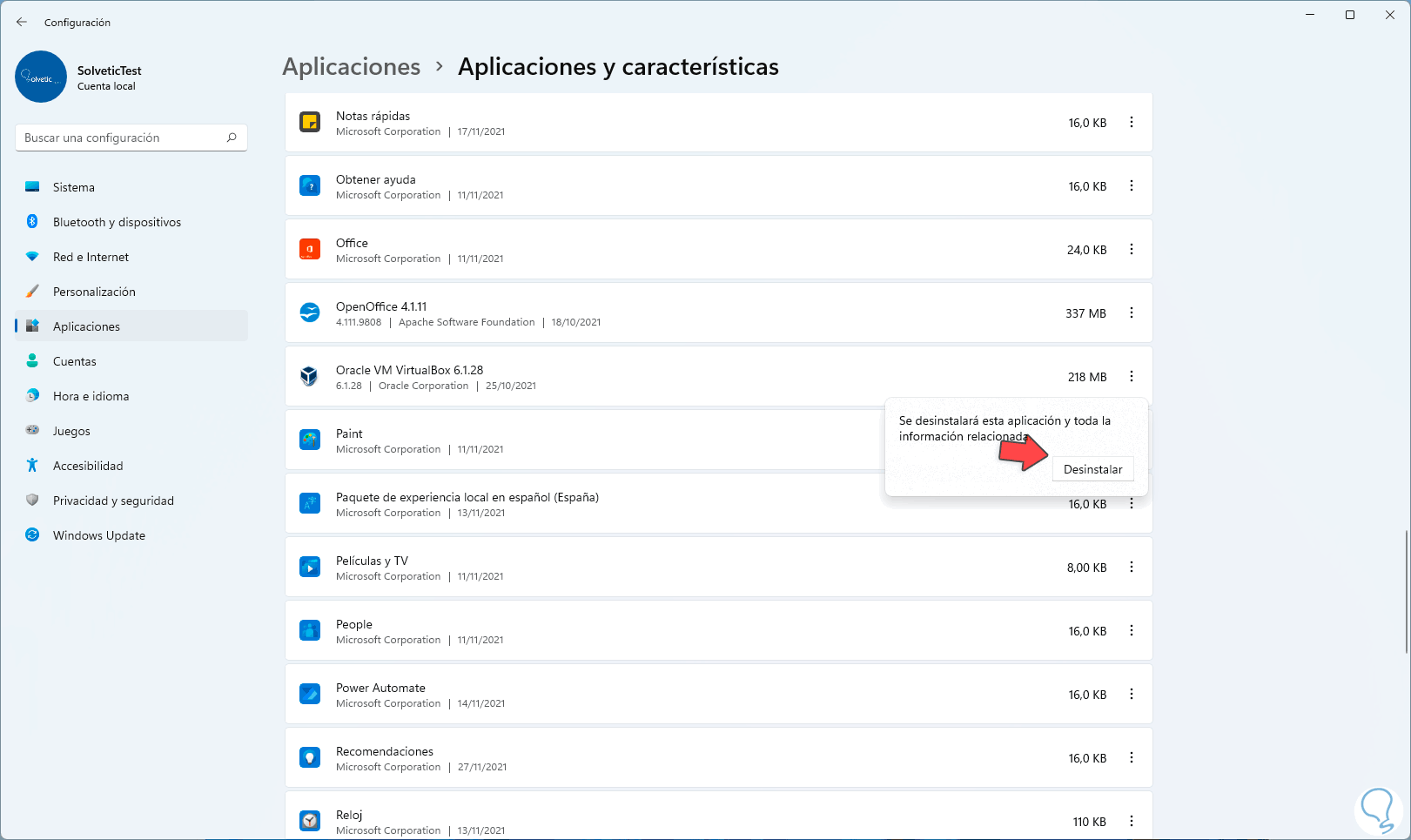Image resolution: width=1411 pixels, height=840 pixels.
Task: Click the Cuenta local label
Action: [106, 86]
